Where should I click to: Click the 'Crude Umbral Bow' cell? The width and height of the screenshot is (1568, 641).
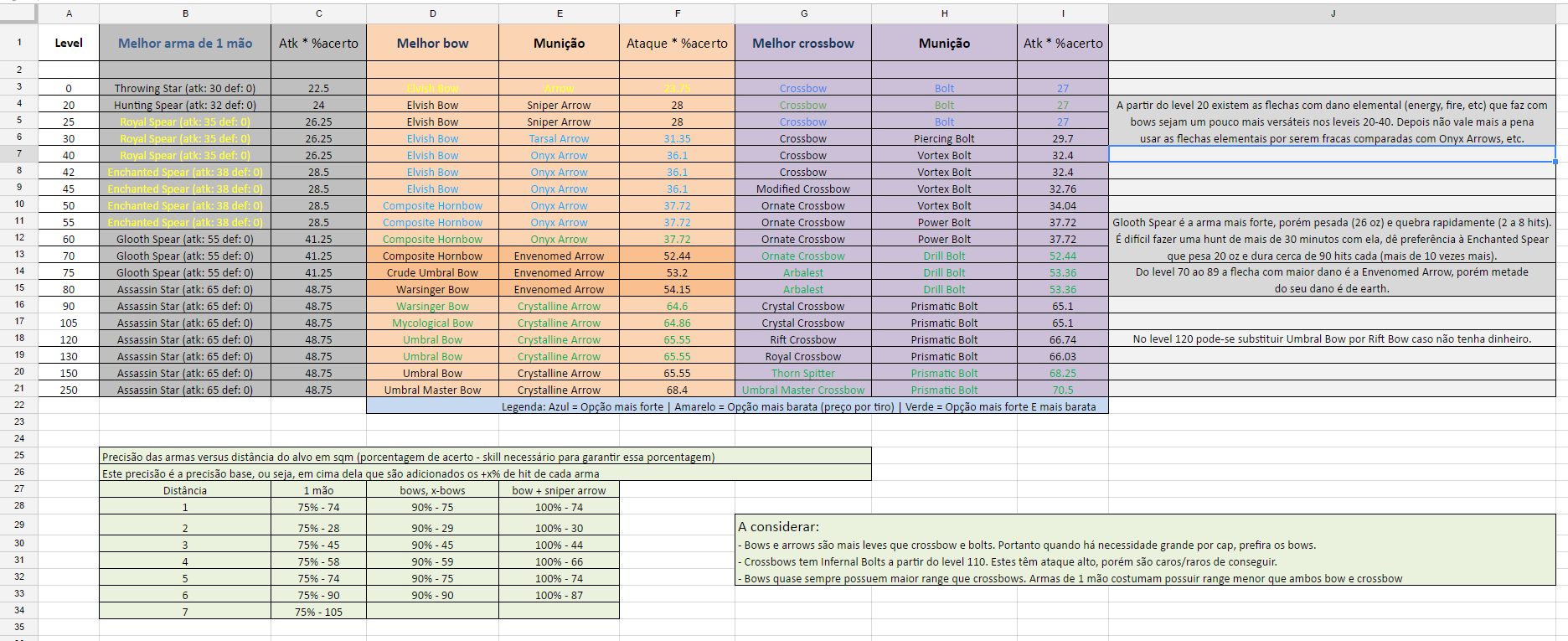point(432,273)
